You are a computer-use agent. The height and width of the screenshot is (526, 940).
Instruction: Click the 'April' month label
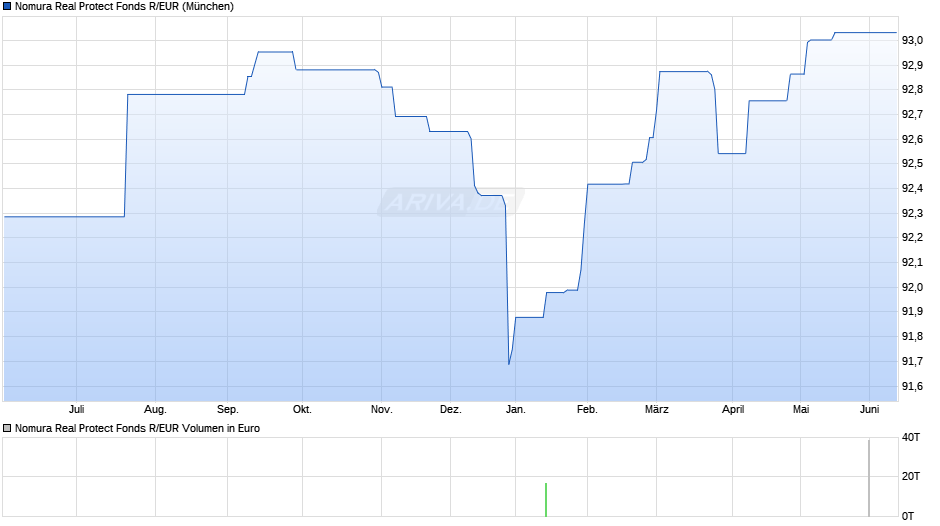tap(733, 410)
